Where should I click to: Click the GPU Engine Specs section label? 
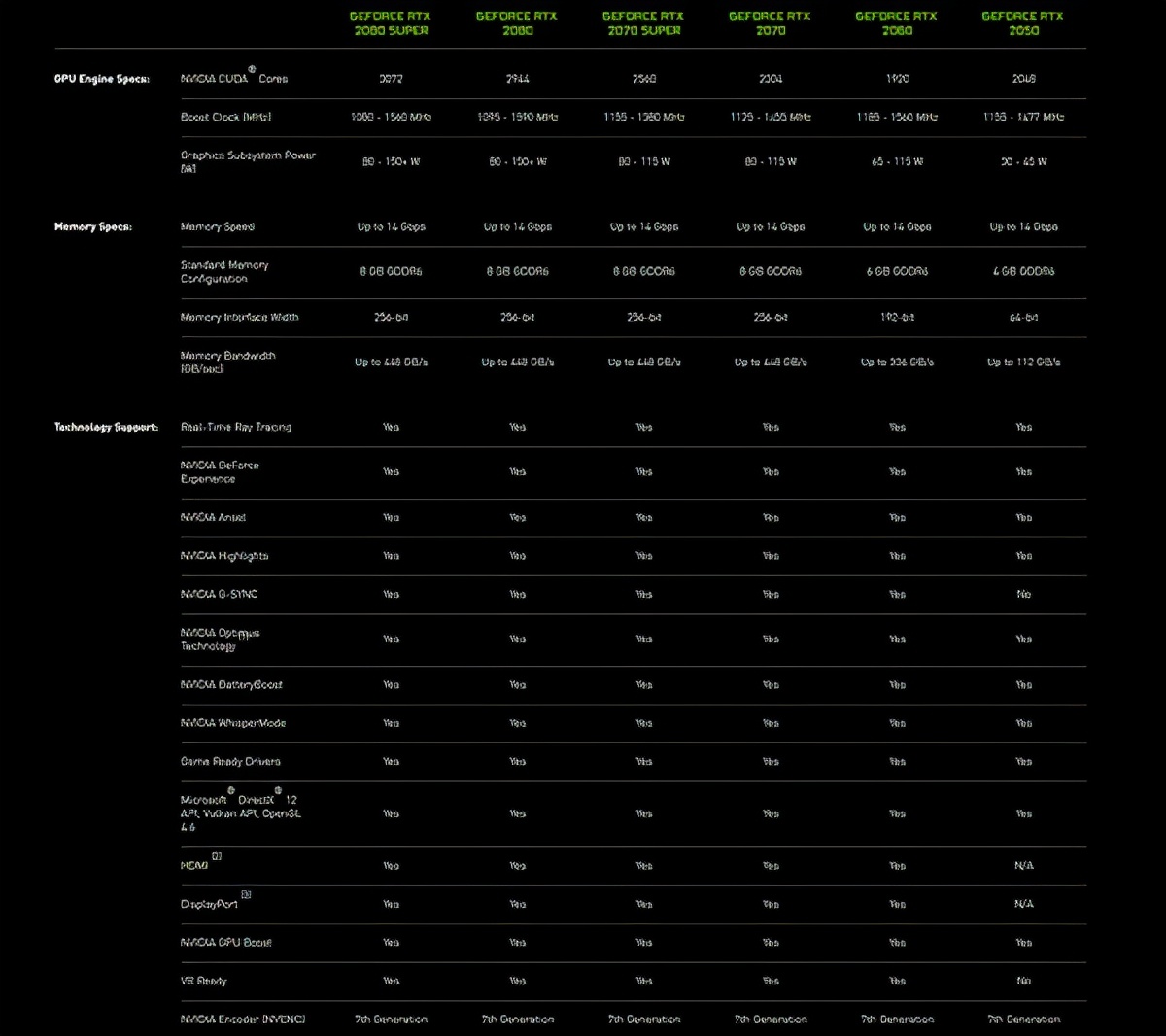click(x=100, y=78)
